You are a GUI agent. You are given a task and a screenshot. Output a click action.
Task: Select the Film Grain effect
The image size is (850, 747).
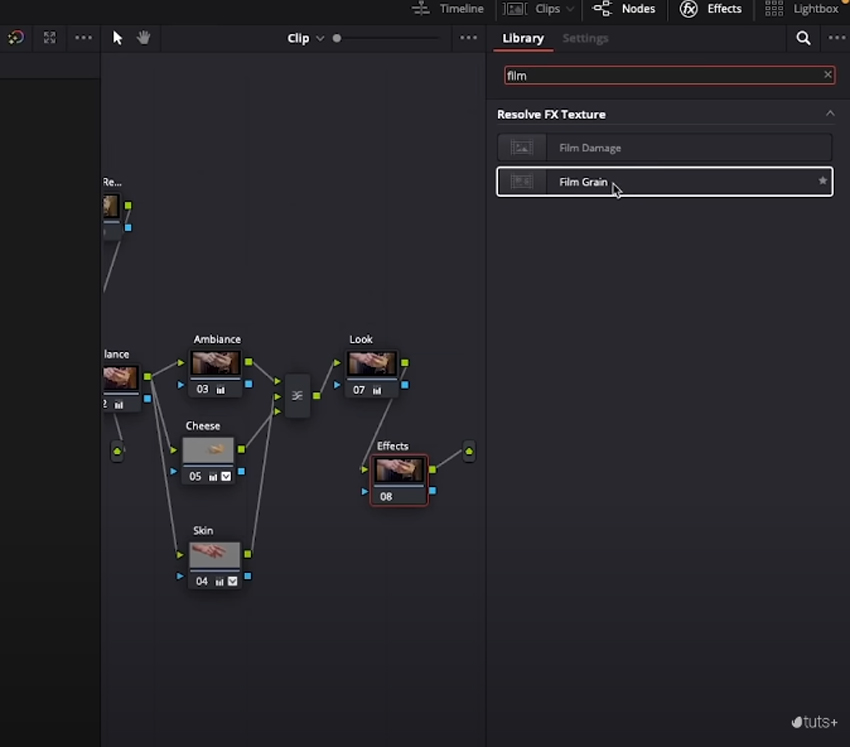tap(665, 182)
